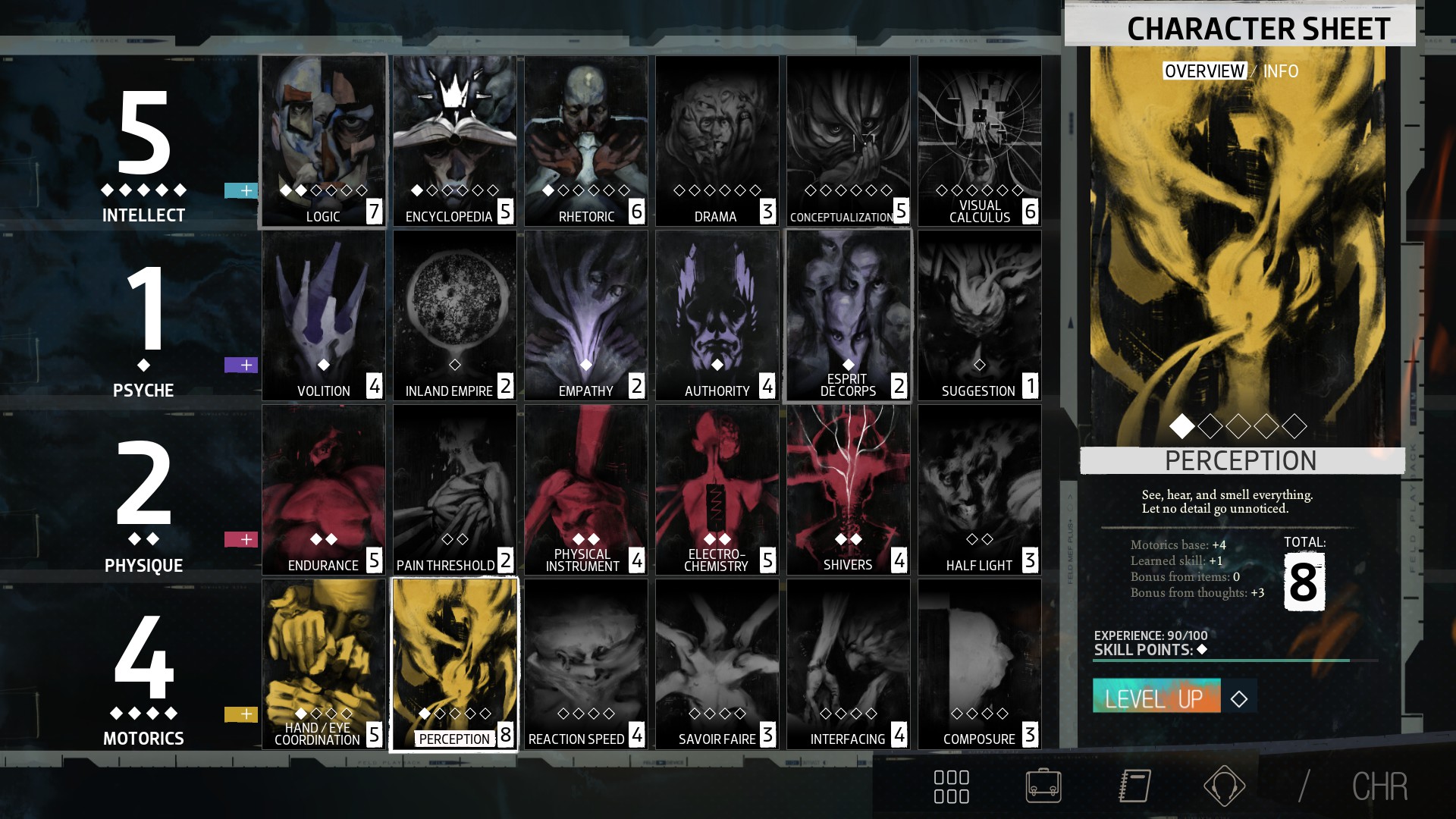Select the Composure skill card
This screenshot has width=1456, height=819.
(x=980, y=664)
